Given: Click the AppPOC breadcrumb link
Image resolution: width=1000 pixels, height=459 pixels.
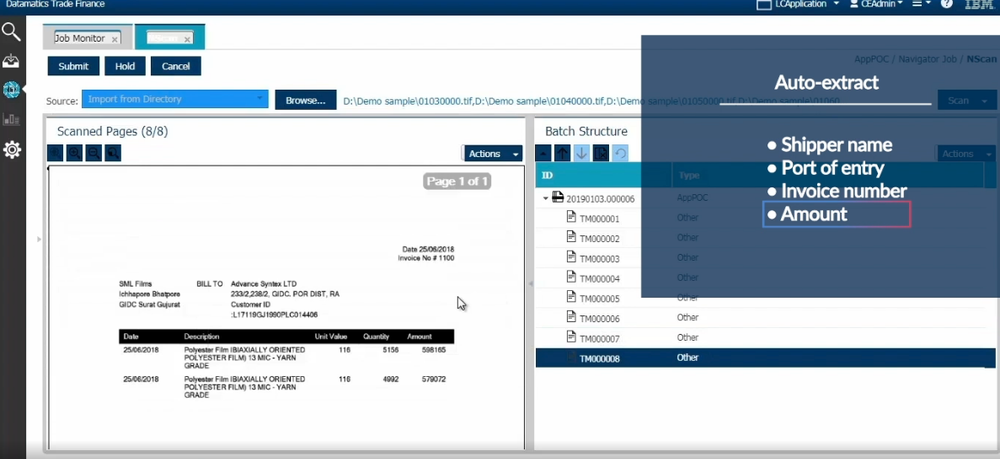Looking at the screenshot, I should [x=872, y=59].
